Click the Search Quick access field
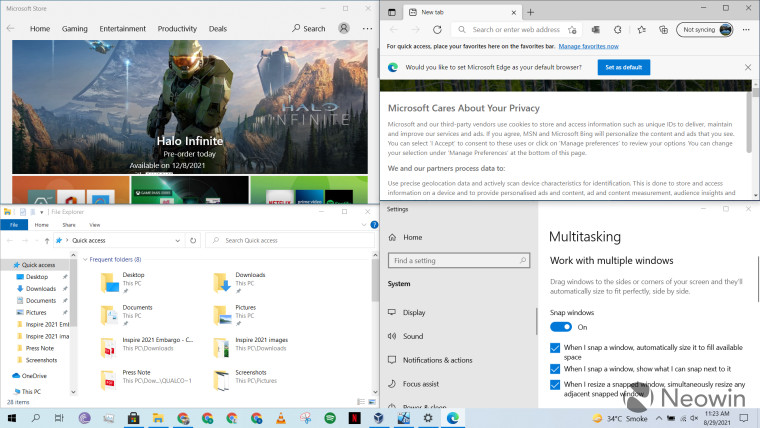 point(290,240)
